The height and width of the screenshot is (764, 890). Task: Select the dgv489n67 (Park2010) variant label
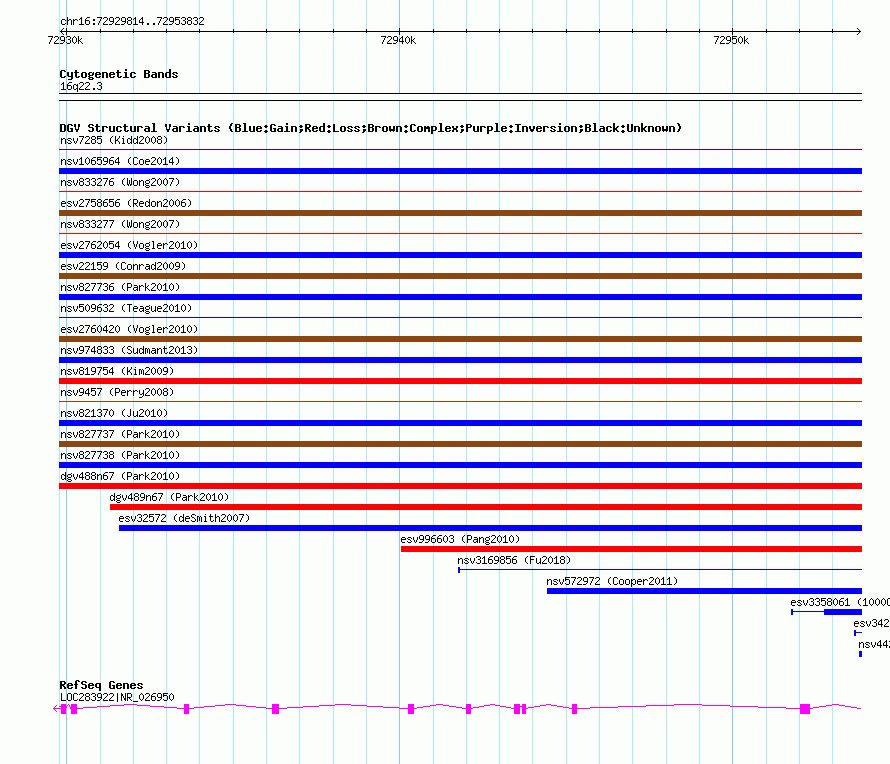coord(168,497)
